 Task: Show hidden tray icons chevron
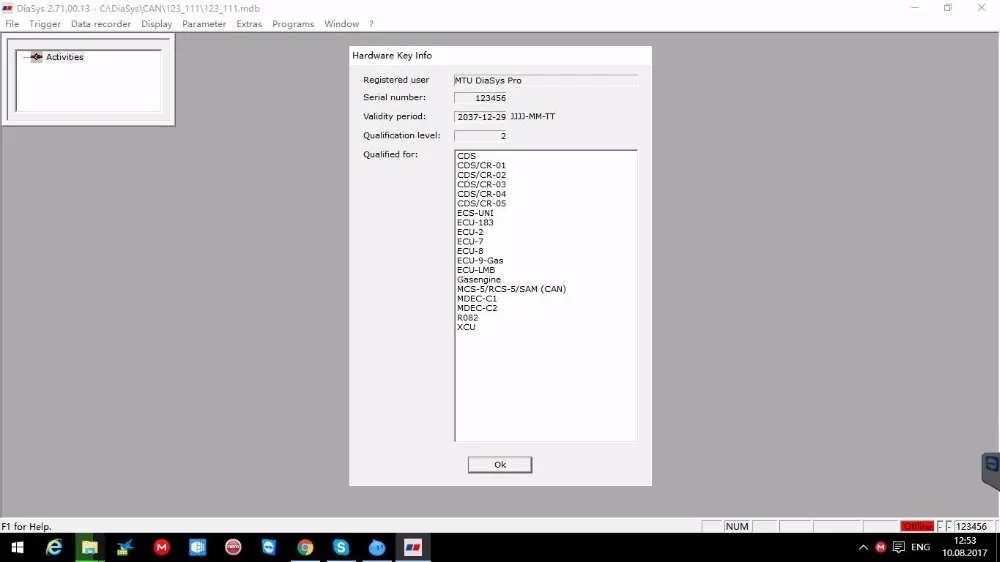tap(863, 547)
